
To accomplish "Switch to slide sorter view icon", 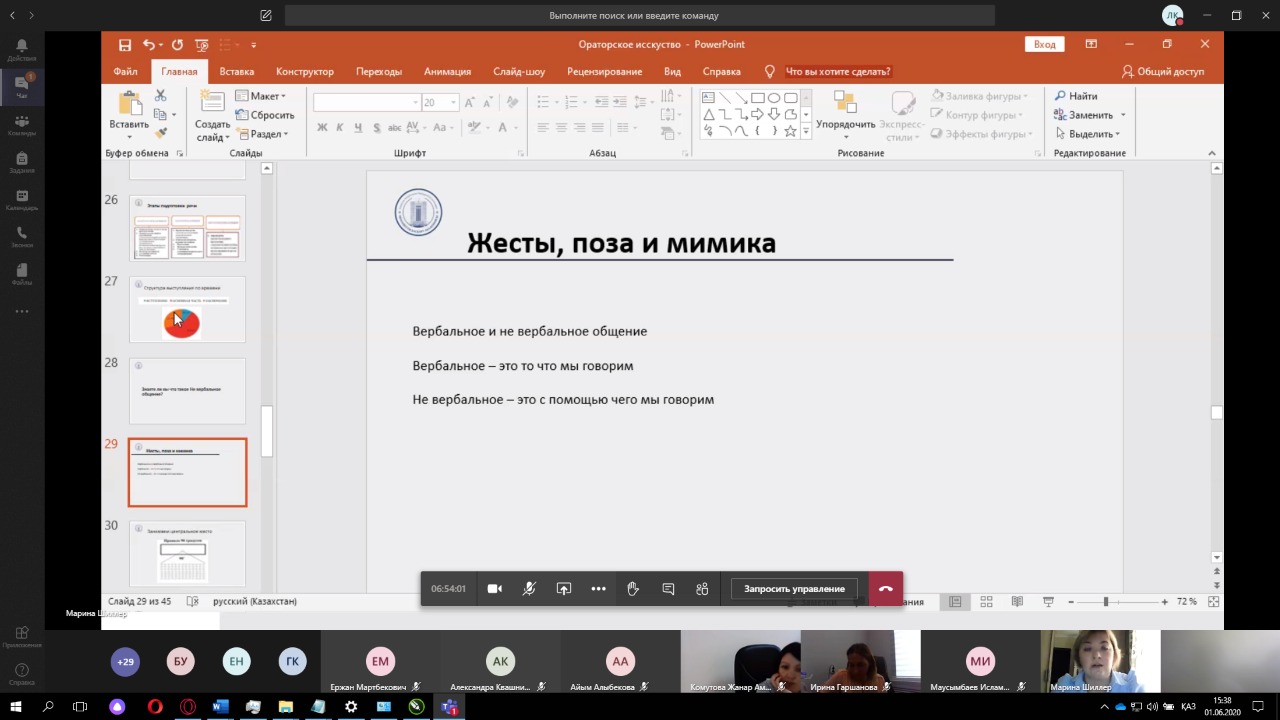I will pyautogui.click(x=986, y=602).
